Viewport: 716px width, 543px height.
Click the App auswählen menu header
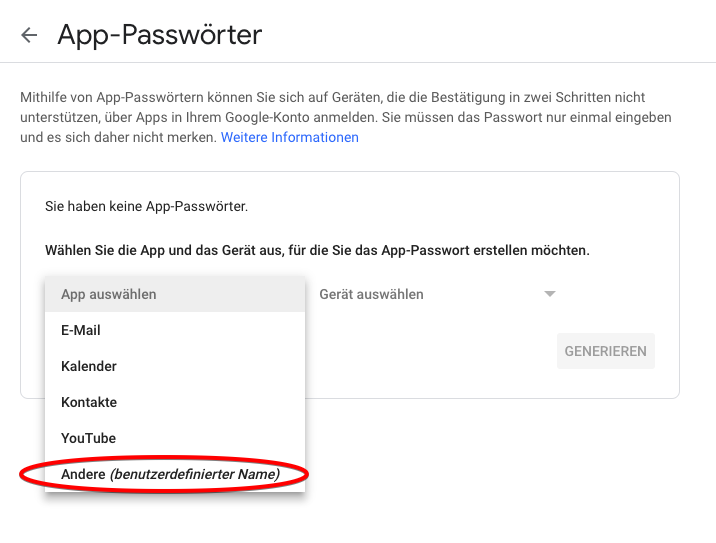coord(109,294)
